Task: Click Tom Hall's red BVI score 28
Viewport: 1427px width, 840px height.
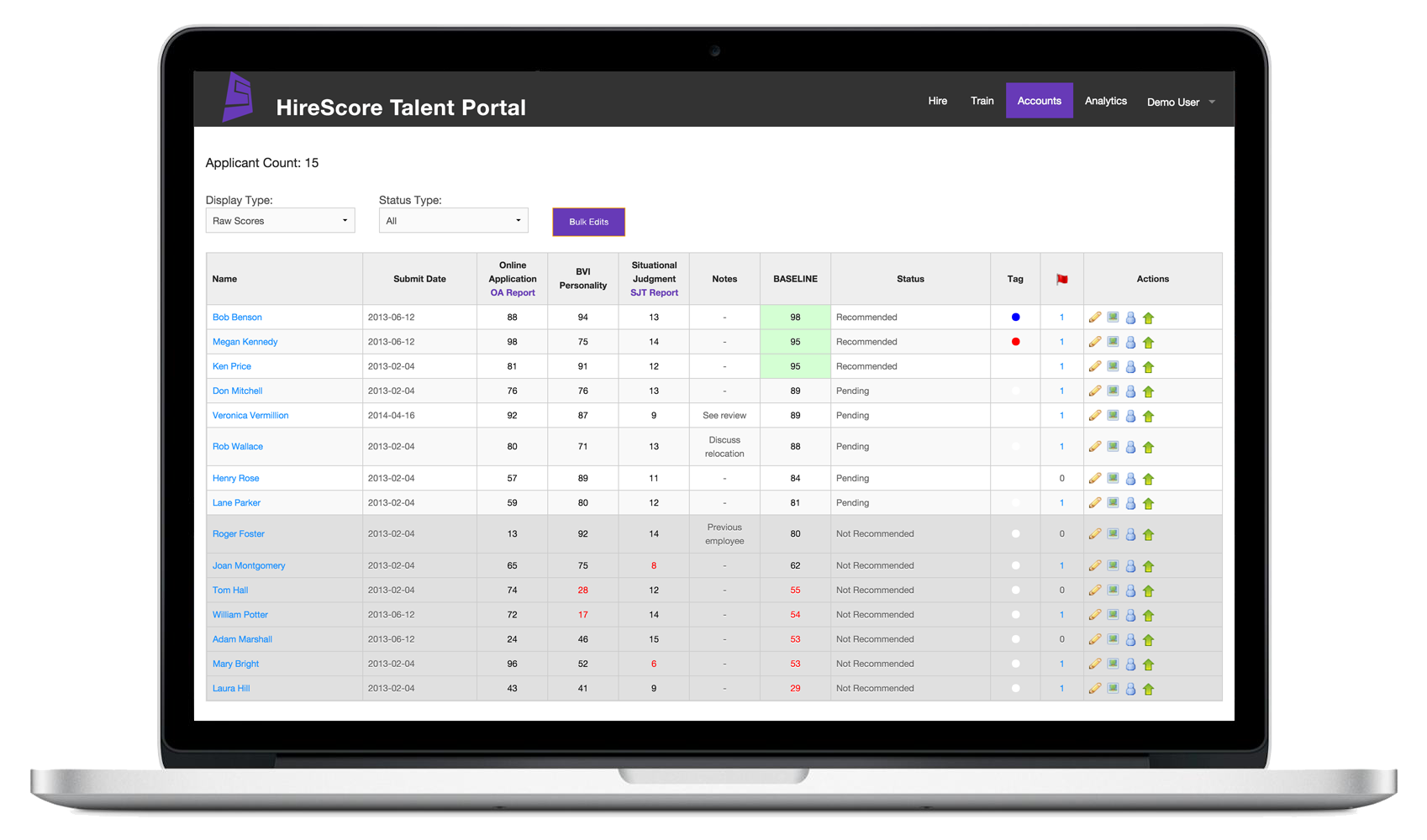Action: [582, 591]
